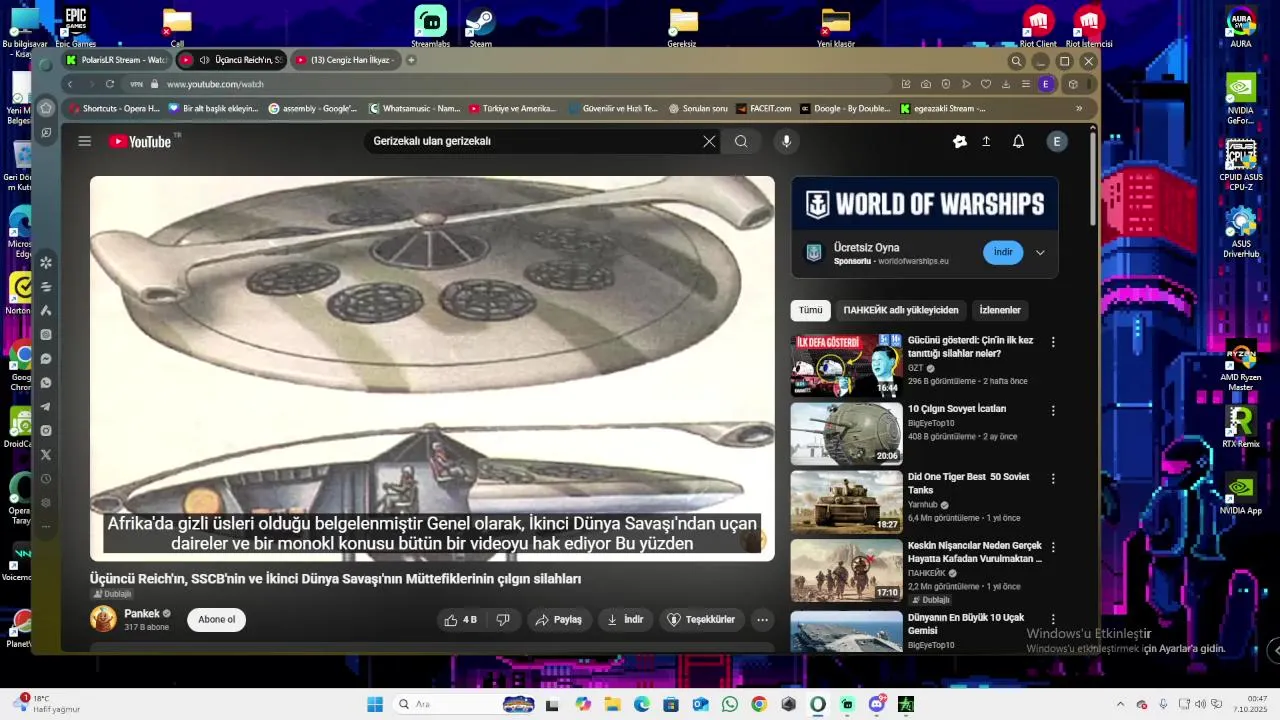Open "Whatsamusic" bookmark
This screenshot has height=720, width=1280.
pos(415,108)
